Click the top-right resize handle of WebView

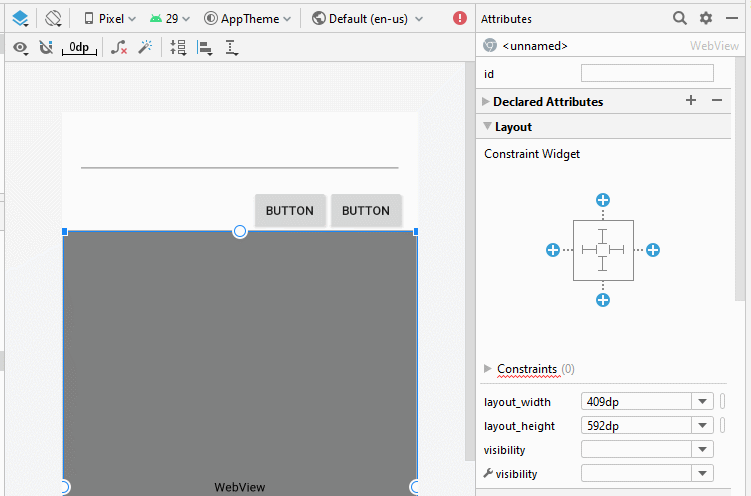pos(416,232)
